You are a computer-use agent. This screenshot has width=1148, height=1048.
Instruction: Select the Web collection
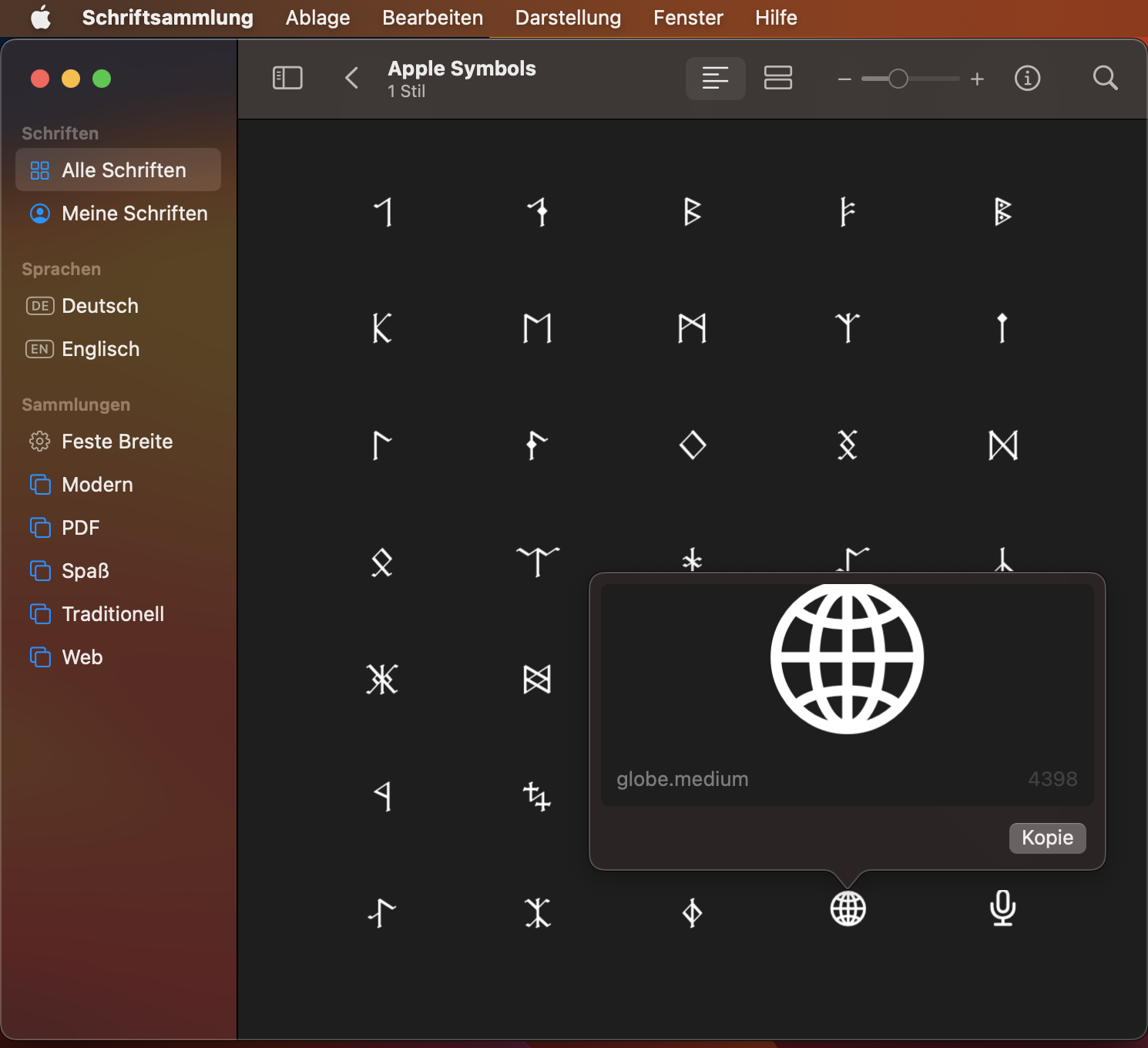(81, 657)
